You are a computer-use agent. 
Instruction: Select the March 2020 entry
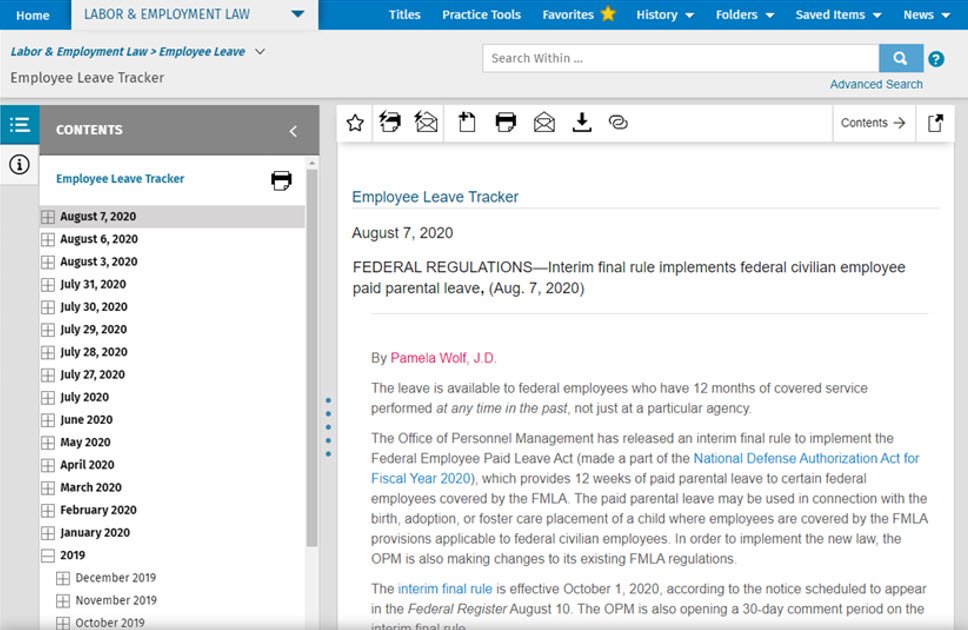(91, 487)
